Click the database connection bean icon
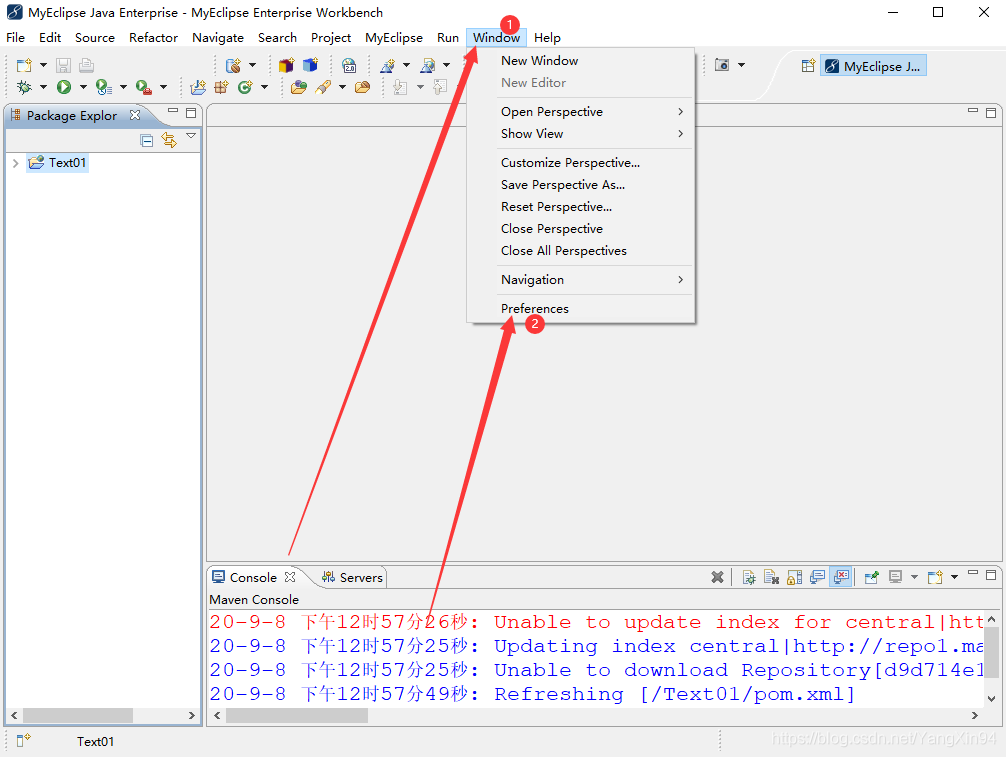Image resolution: width=1006 pixels, height=757 pixels. pyautogui.click(x=234, y=65)
